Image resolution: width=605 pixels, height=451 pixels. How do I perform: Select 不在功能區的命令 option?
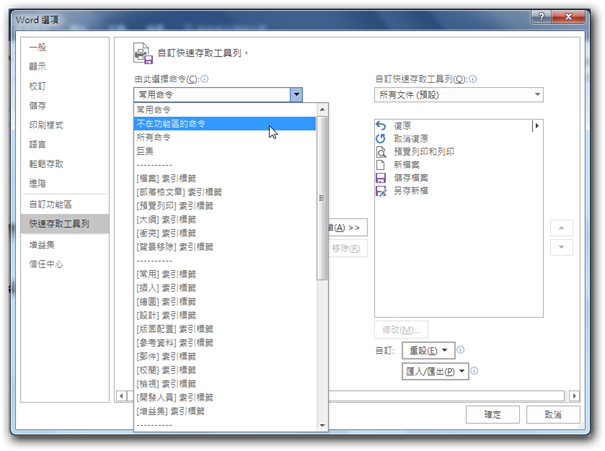[225, 123]
